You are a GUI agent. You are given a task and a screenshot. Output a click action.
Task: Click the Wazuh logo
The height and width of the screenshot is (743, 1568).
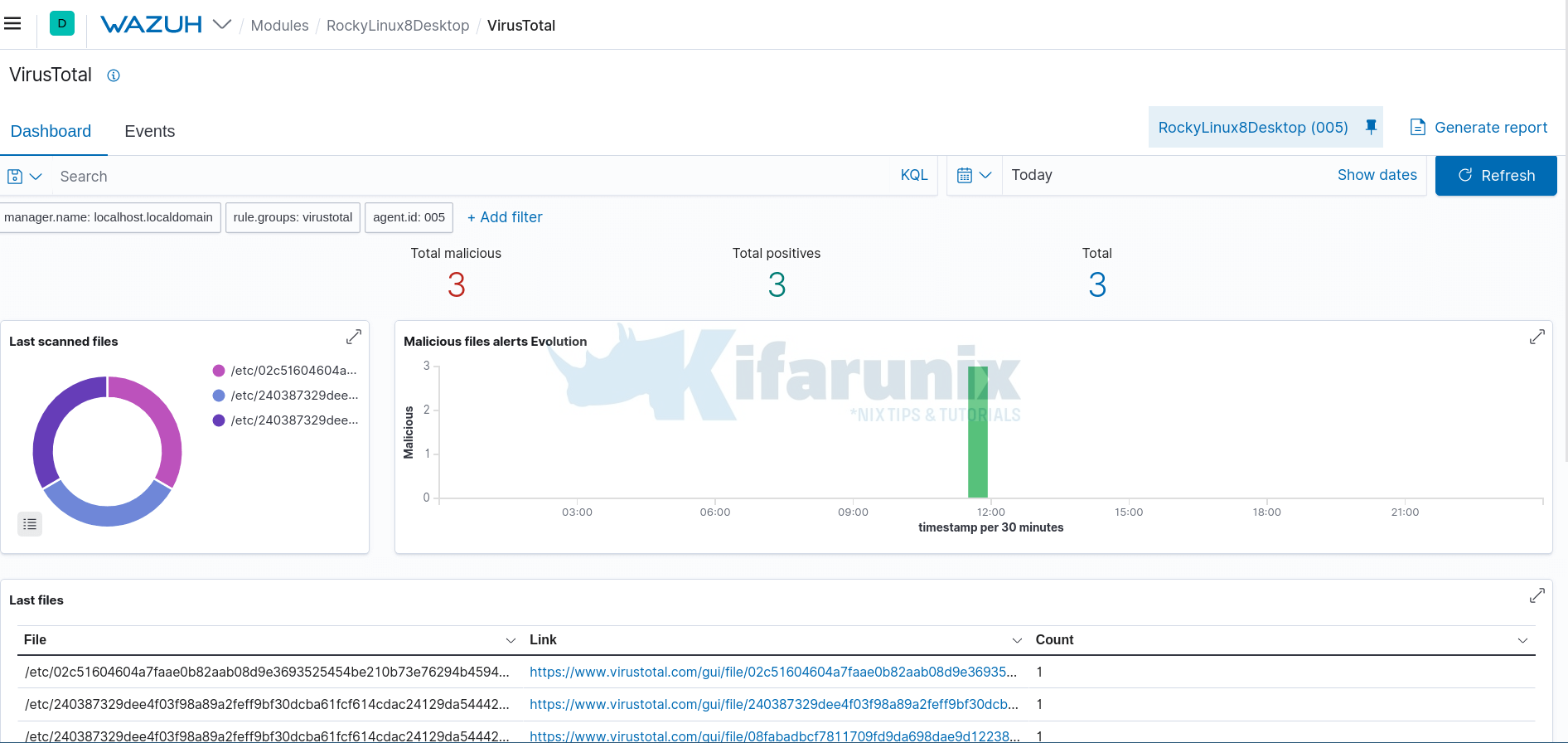point(151,25)
